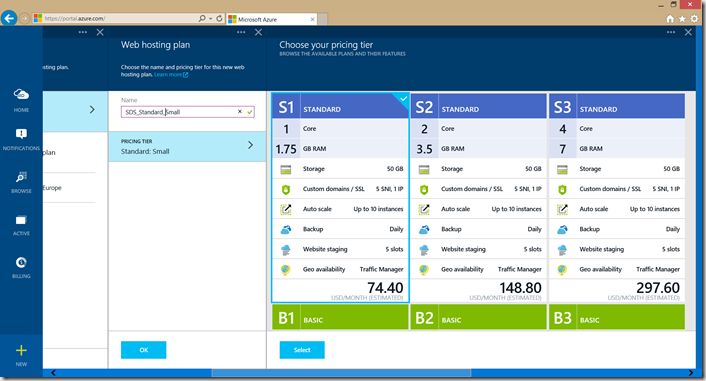This screenshot has width=706, height=381.
Task: Click the browser refresh icon
Action: [219, 18]
